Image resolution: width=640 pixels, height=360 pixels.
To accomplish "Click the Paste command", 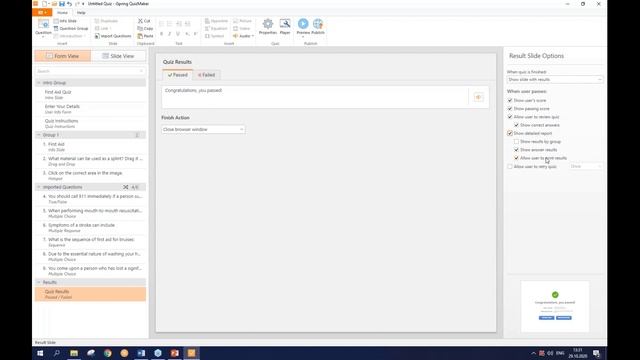I will point(145,36).
